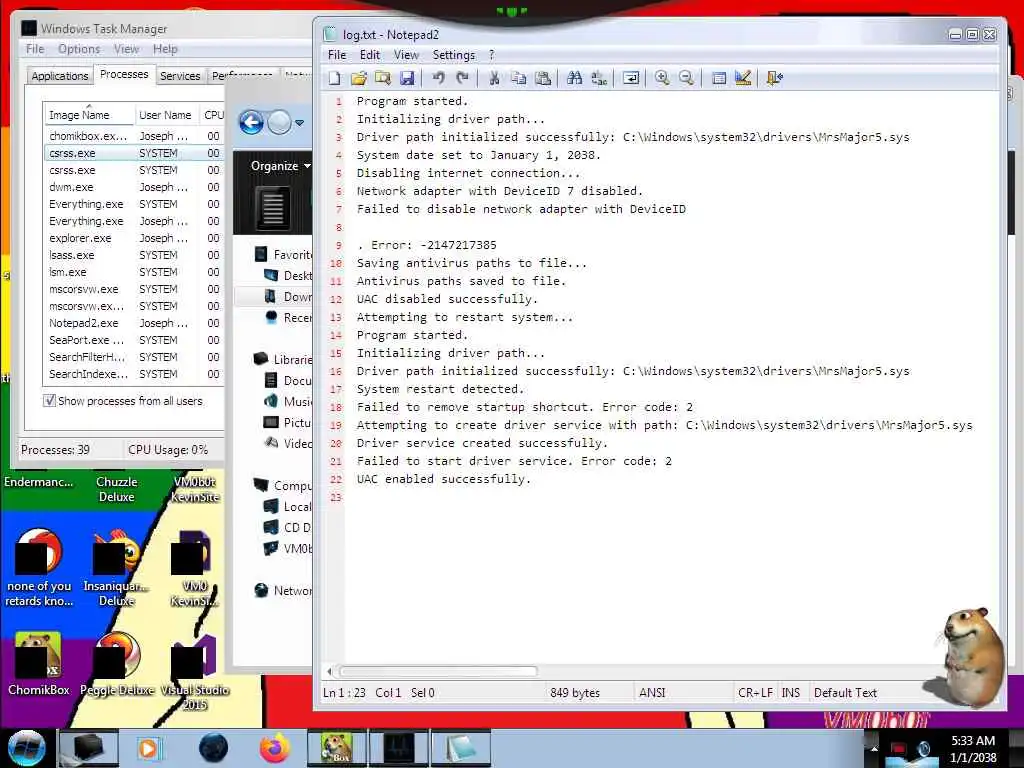Image resolution: width=1024 pixels, height=768 pixels.
Task: Sort processes by the Image Name column
Action: (88, 114)
